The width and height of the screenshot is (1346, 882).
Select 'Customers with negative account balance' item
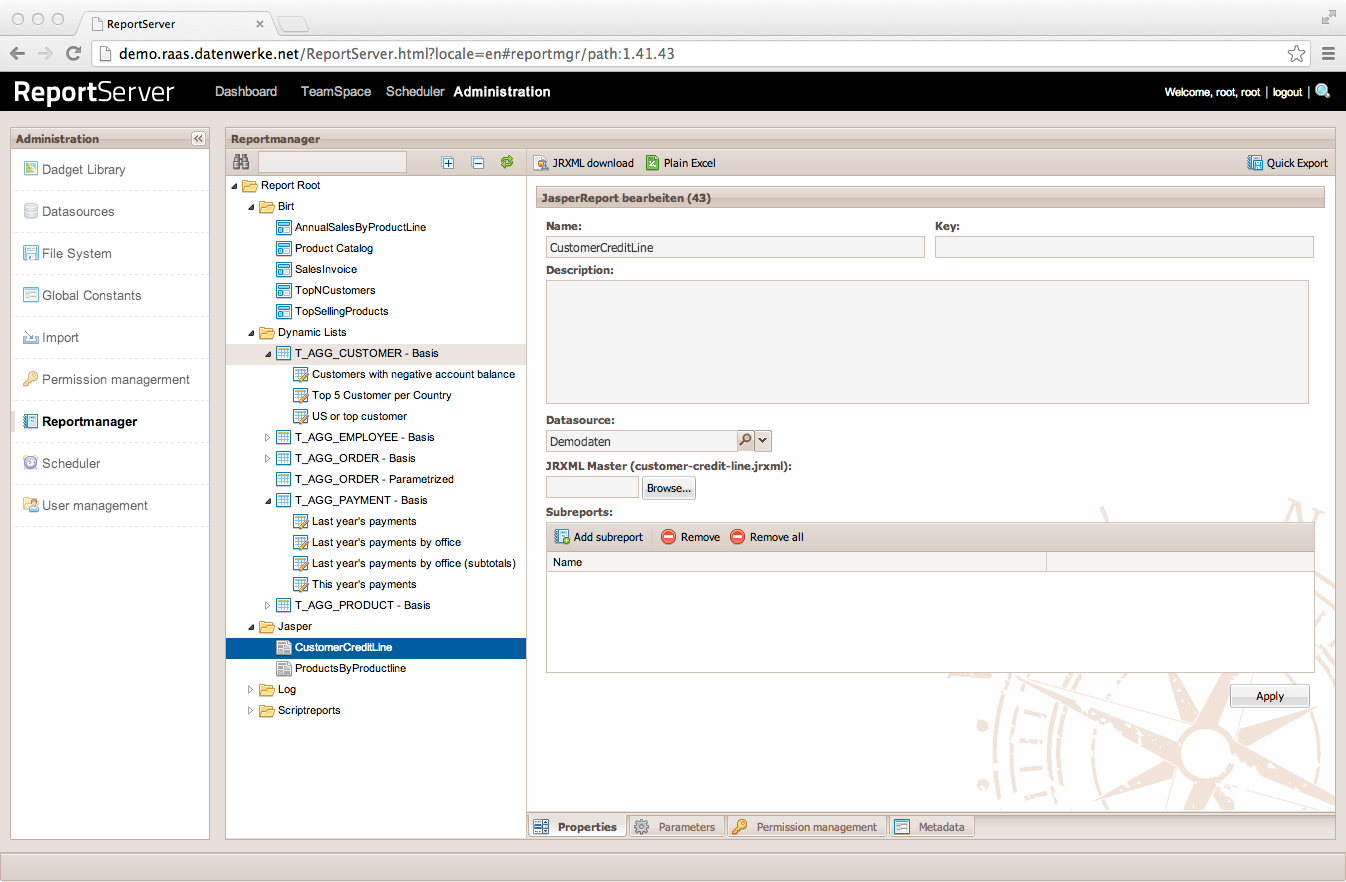pyautogui.click(x=413, y=374)
